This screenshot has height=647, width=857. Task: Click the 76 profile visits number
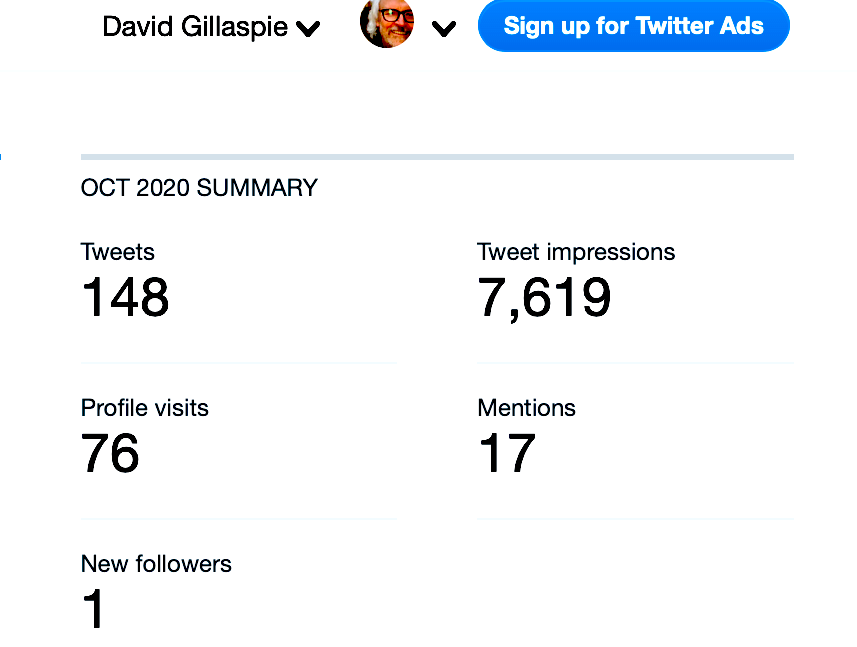(110, 453)
